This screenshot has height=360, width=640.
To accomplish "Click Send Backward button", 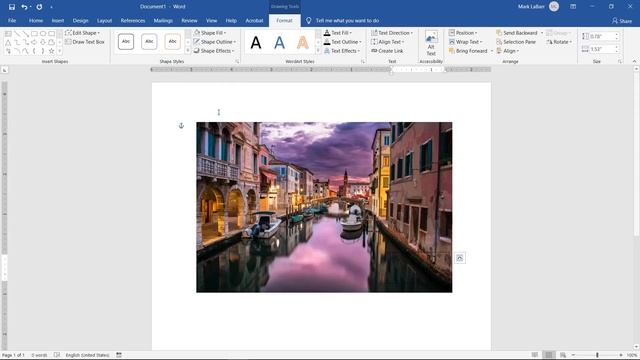I will point(516,33).
